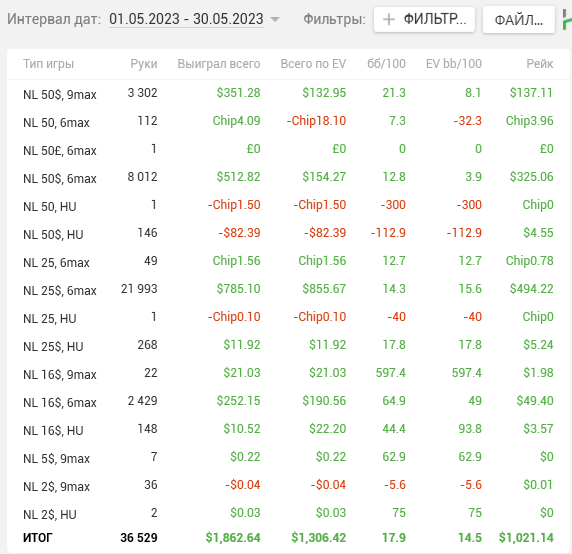Click the ИТОГ totals row
Screen dimensions: 572x554
[288, 538]
